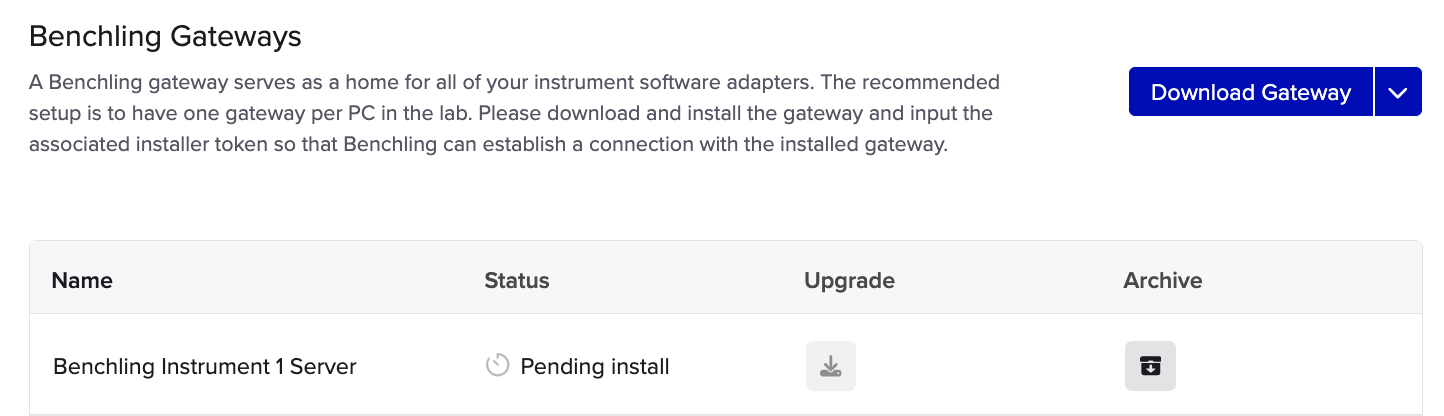Select the Name column header
1444x416 pixels.
82,280
